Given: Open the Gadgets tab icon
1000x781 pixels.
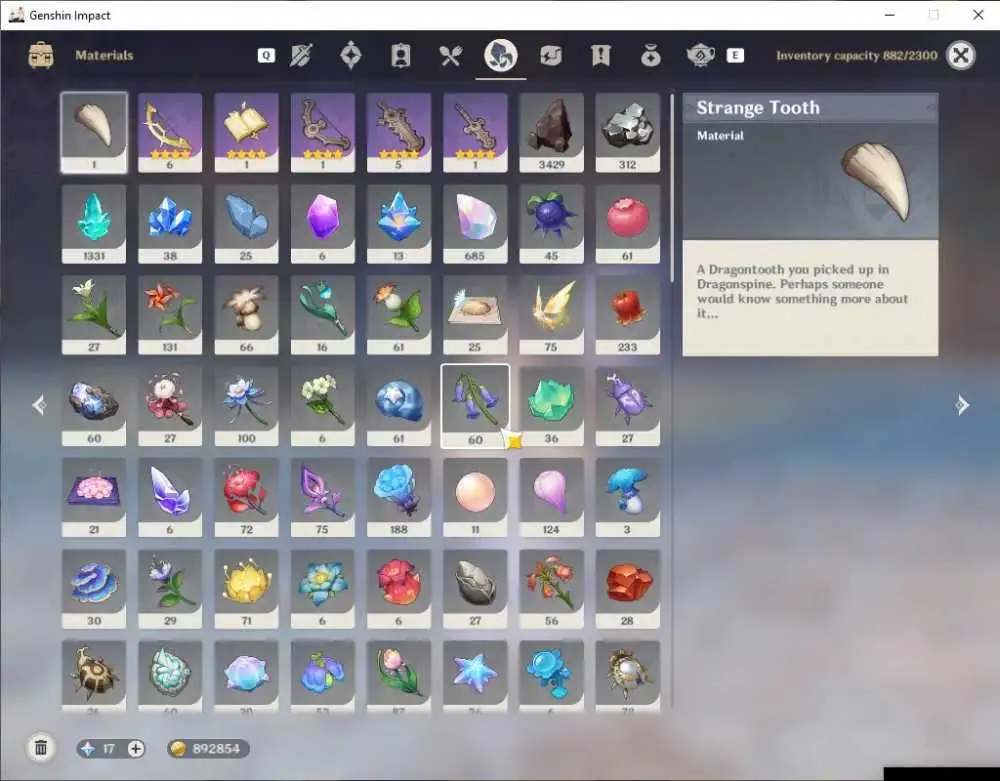Looking at the screenshot, I should point(550,55).
